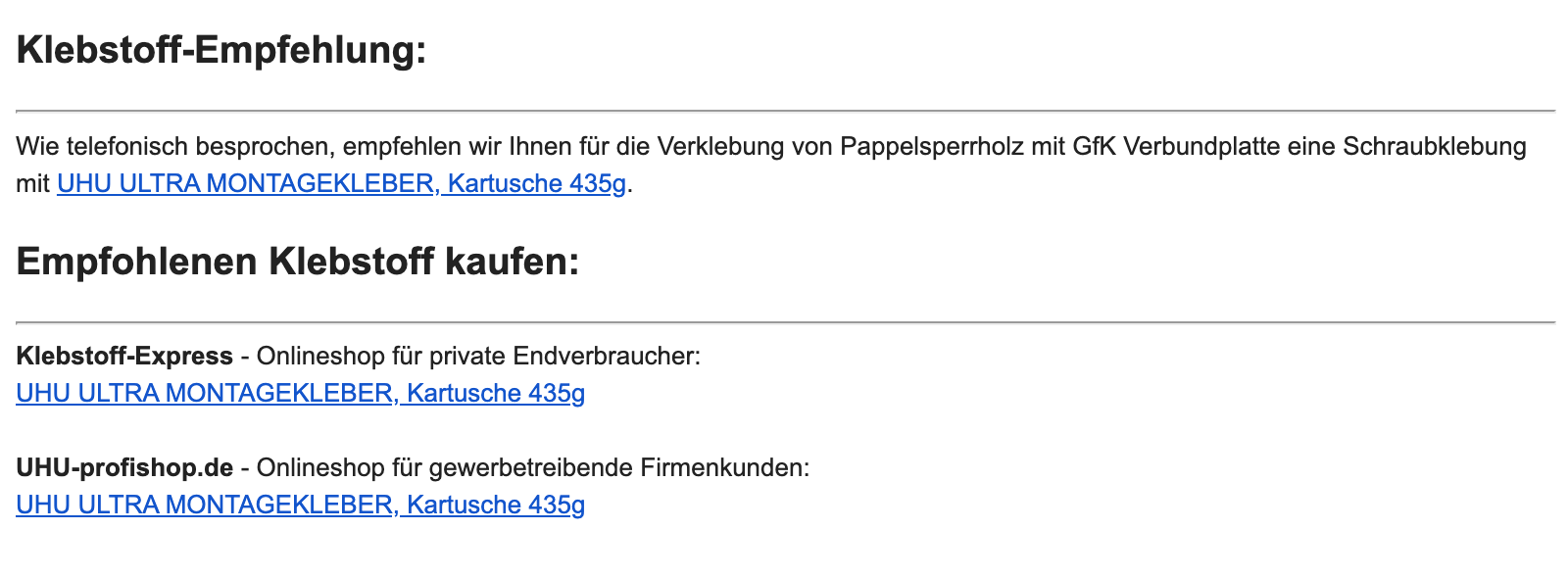Open the UHU ULTRA MONTAGEKLEBER link in the recommendation paragraph
The height and width of the screenshot is (578, 1568).
(341, 183)
